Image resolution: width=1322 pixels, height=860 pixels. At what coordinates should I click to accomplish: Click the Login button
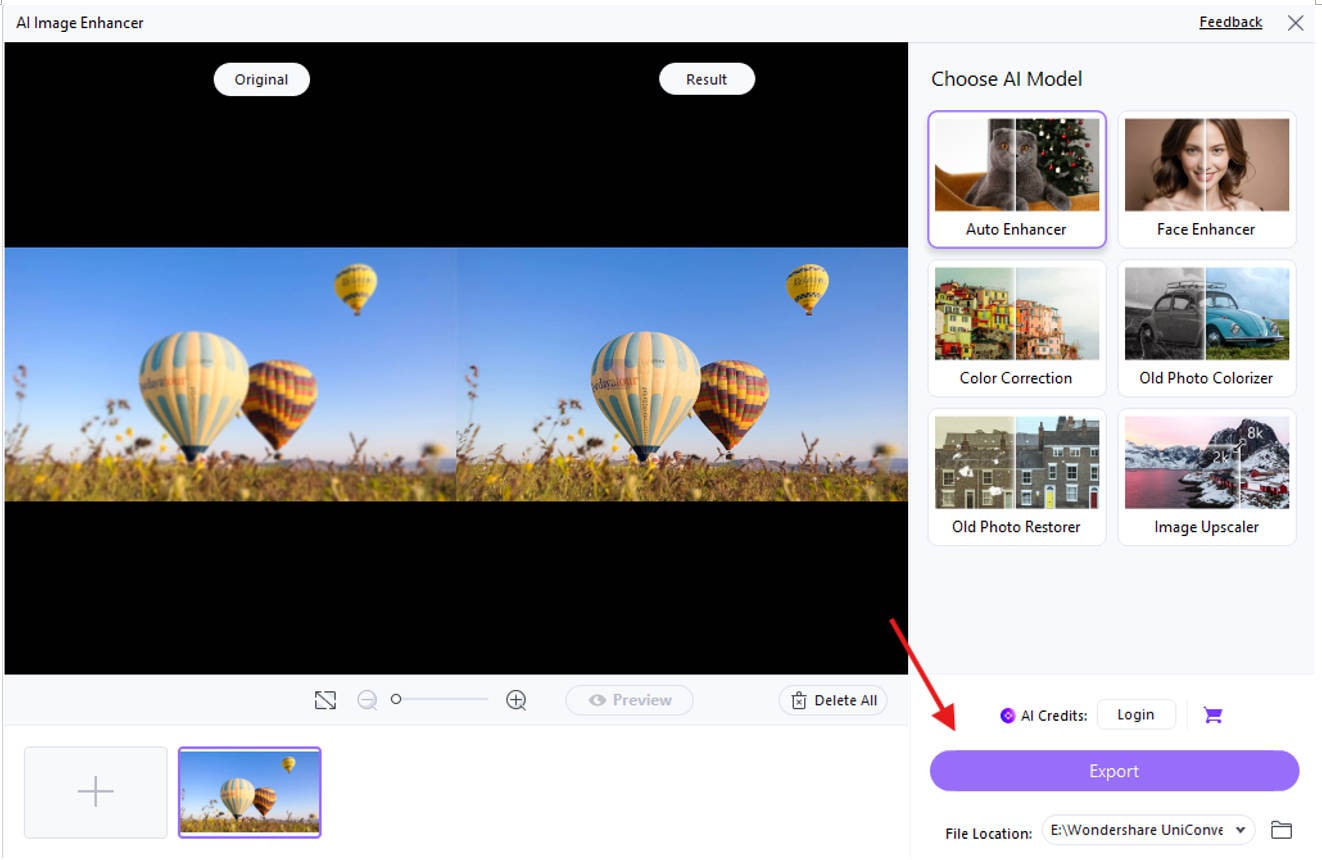(1136, 714)
